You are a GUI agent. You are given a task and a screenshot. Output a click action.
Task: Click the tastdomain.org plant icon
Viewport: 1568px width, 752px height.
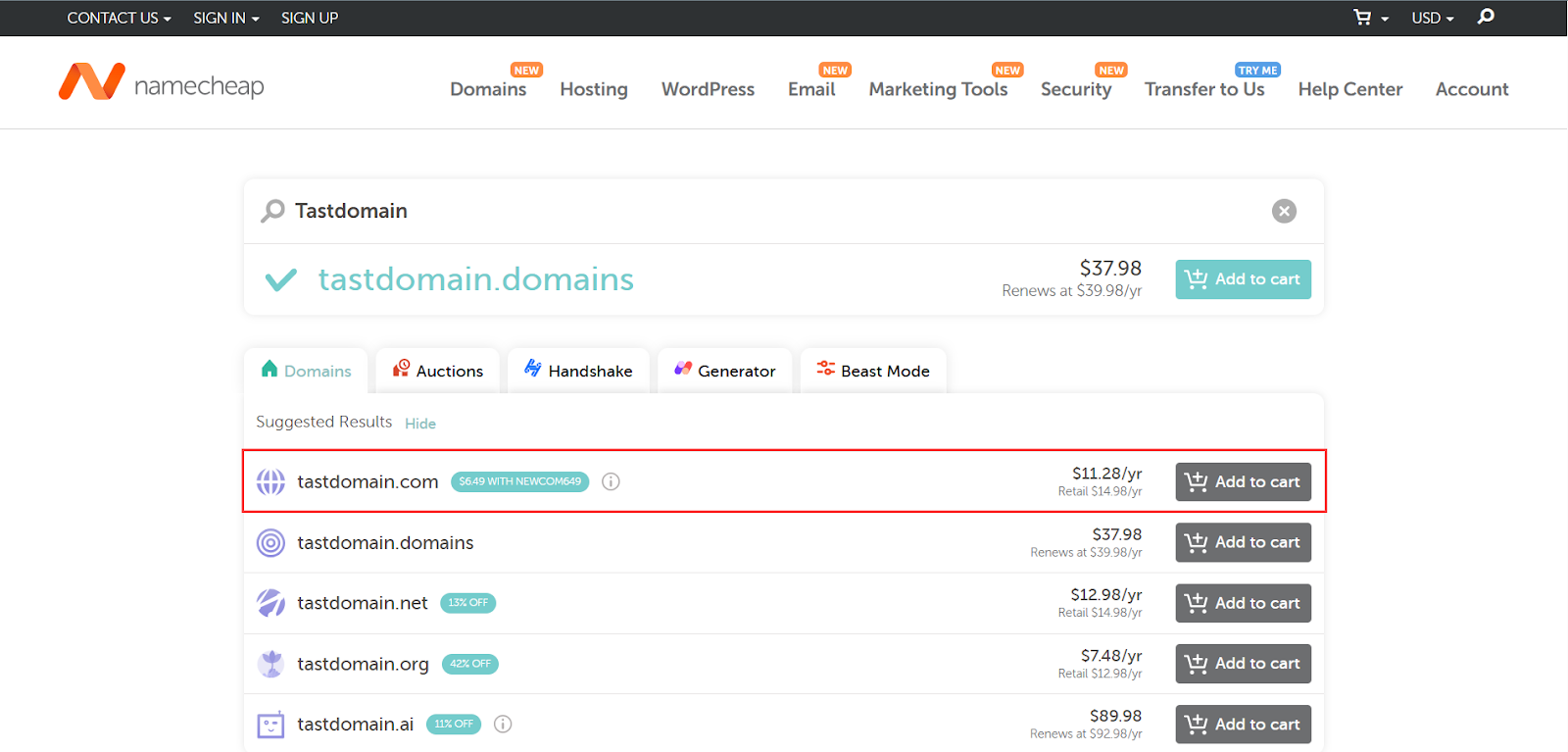(x=270, y=664)
